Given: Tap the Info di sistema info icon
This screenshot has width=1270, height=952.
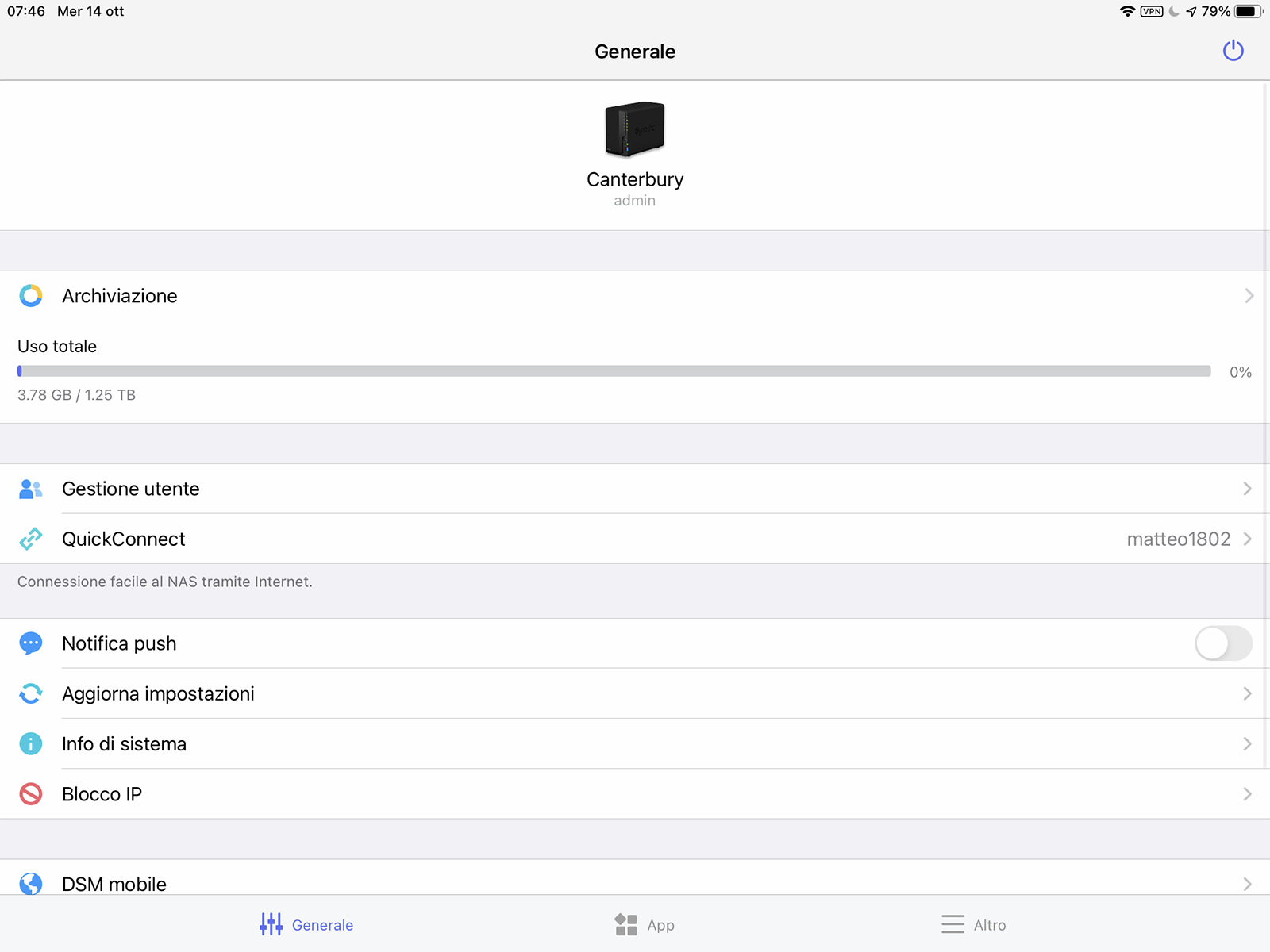Looking at the screenshot, I should click(x=31, y=743).
